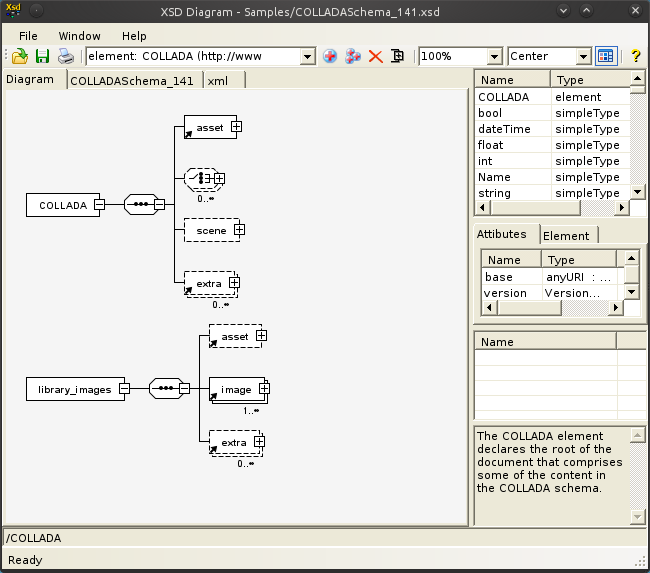Switch to the Element tab
The width and height of the screenshot is (650, 573).
pos(567,235)
